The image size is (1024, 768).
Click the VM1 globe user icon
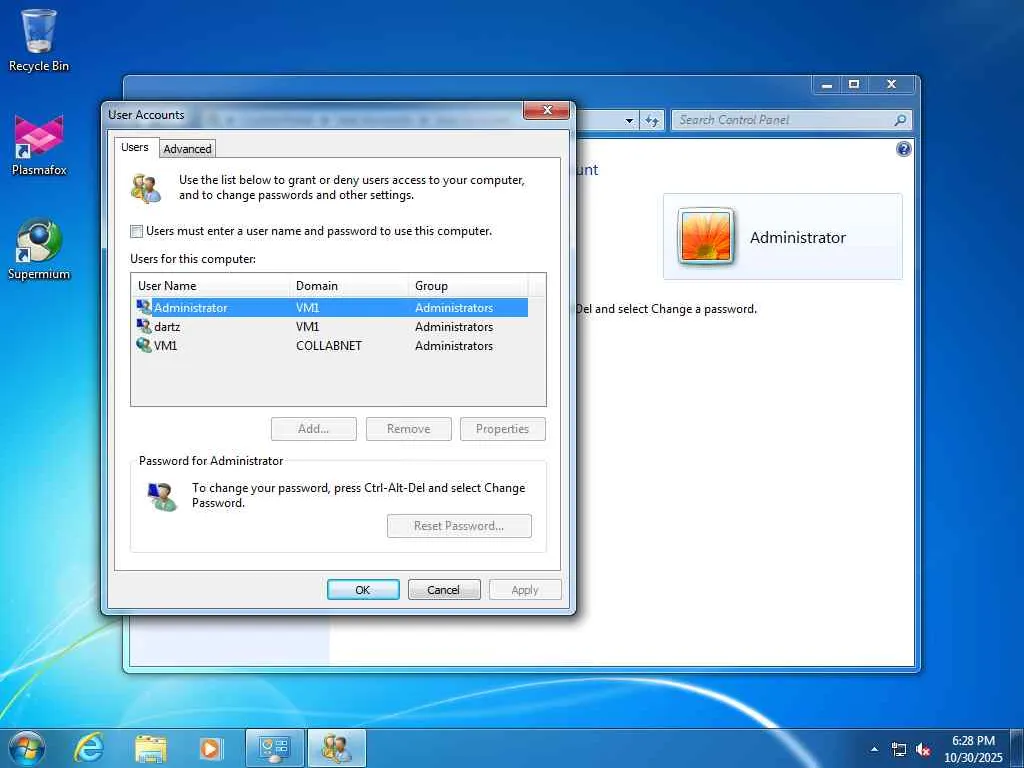[x=144, y=345]
